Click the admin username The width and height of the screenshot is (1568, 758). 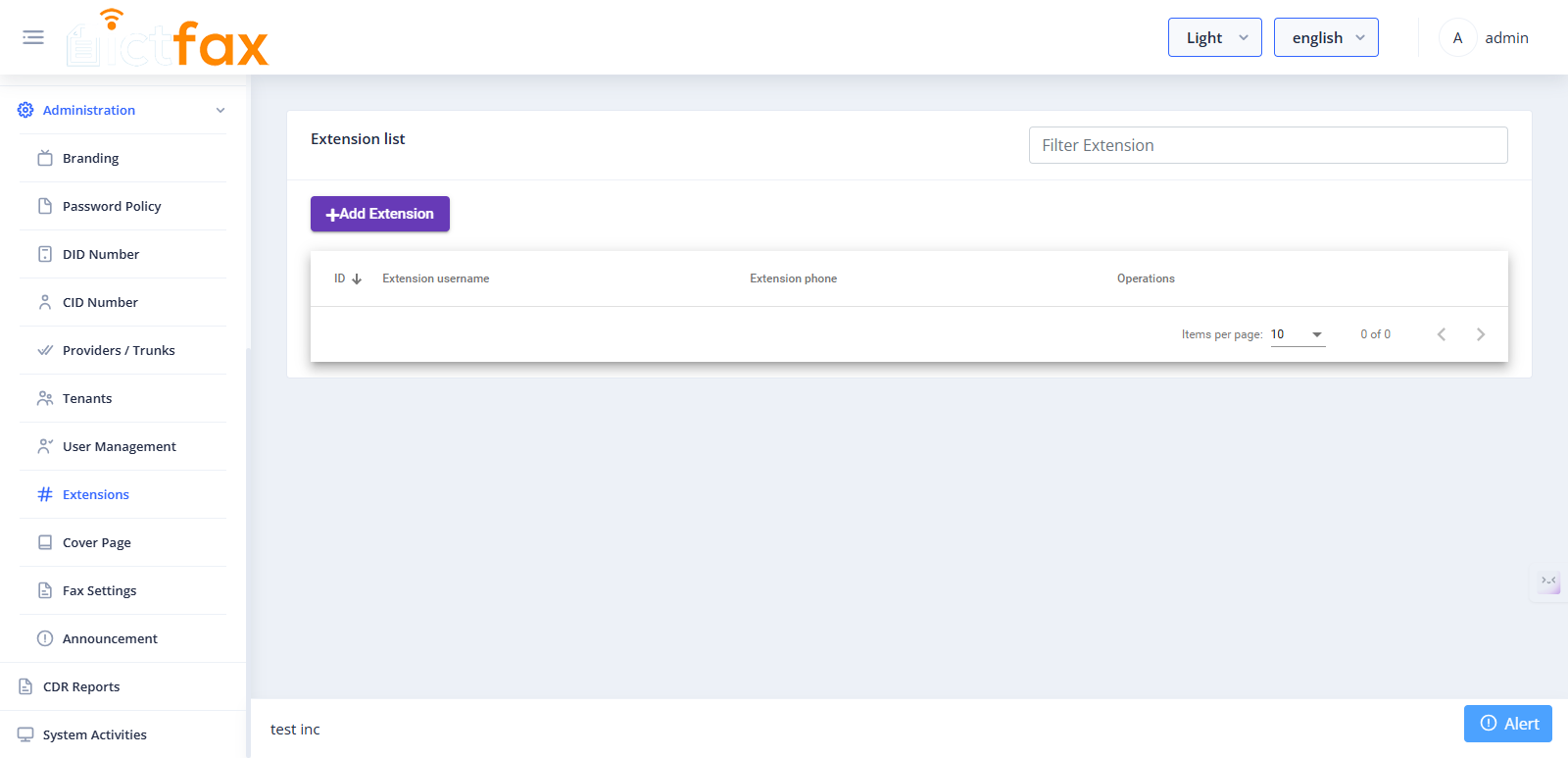pos(1506,38)
